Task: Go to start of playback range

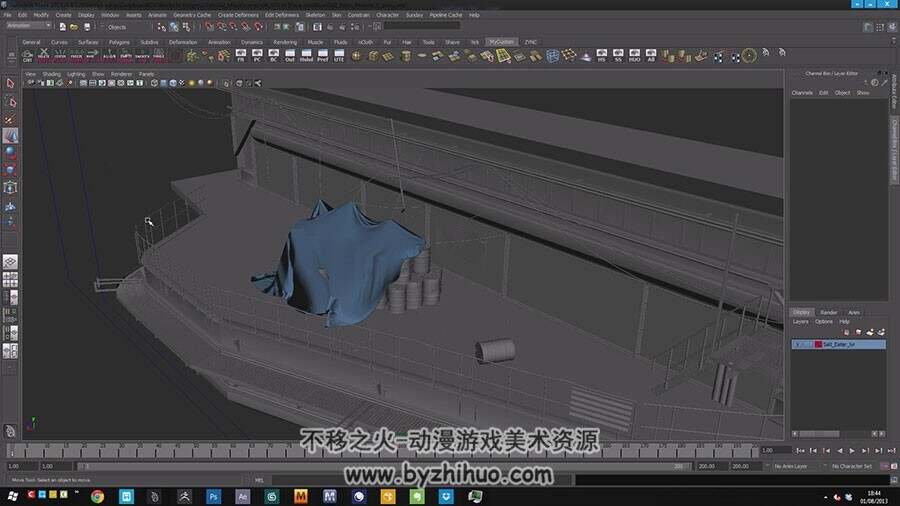Action: pos(801,451)
